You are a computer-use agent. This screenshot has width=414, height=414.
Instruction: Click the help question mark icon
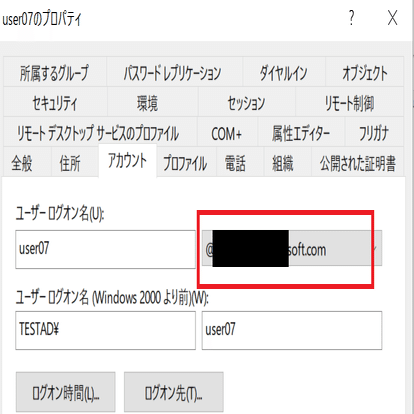coord(351,17)
